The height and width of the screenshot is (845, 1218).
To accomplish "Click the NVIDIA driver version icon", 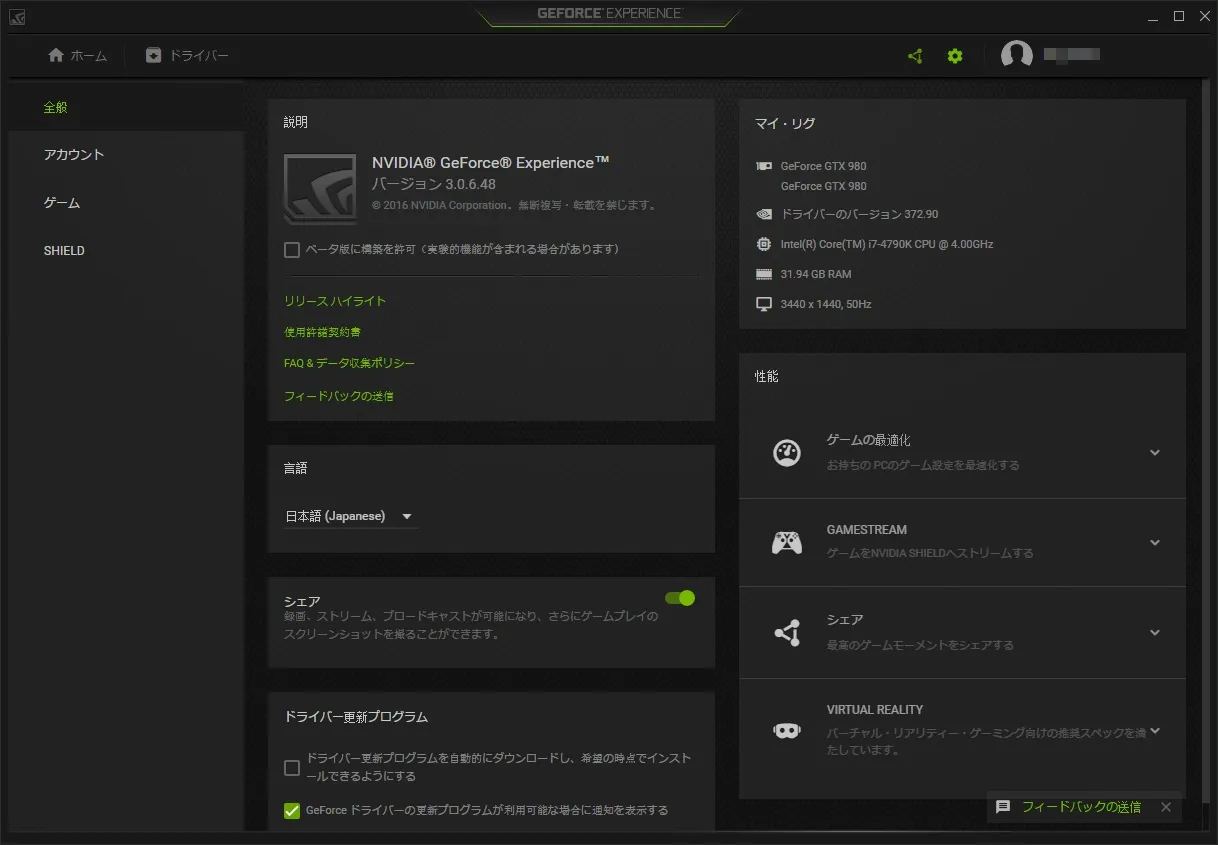I will click(x=764, y=214).
